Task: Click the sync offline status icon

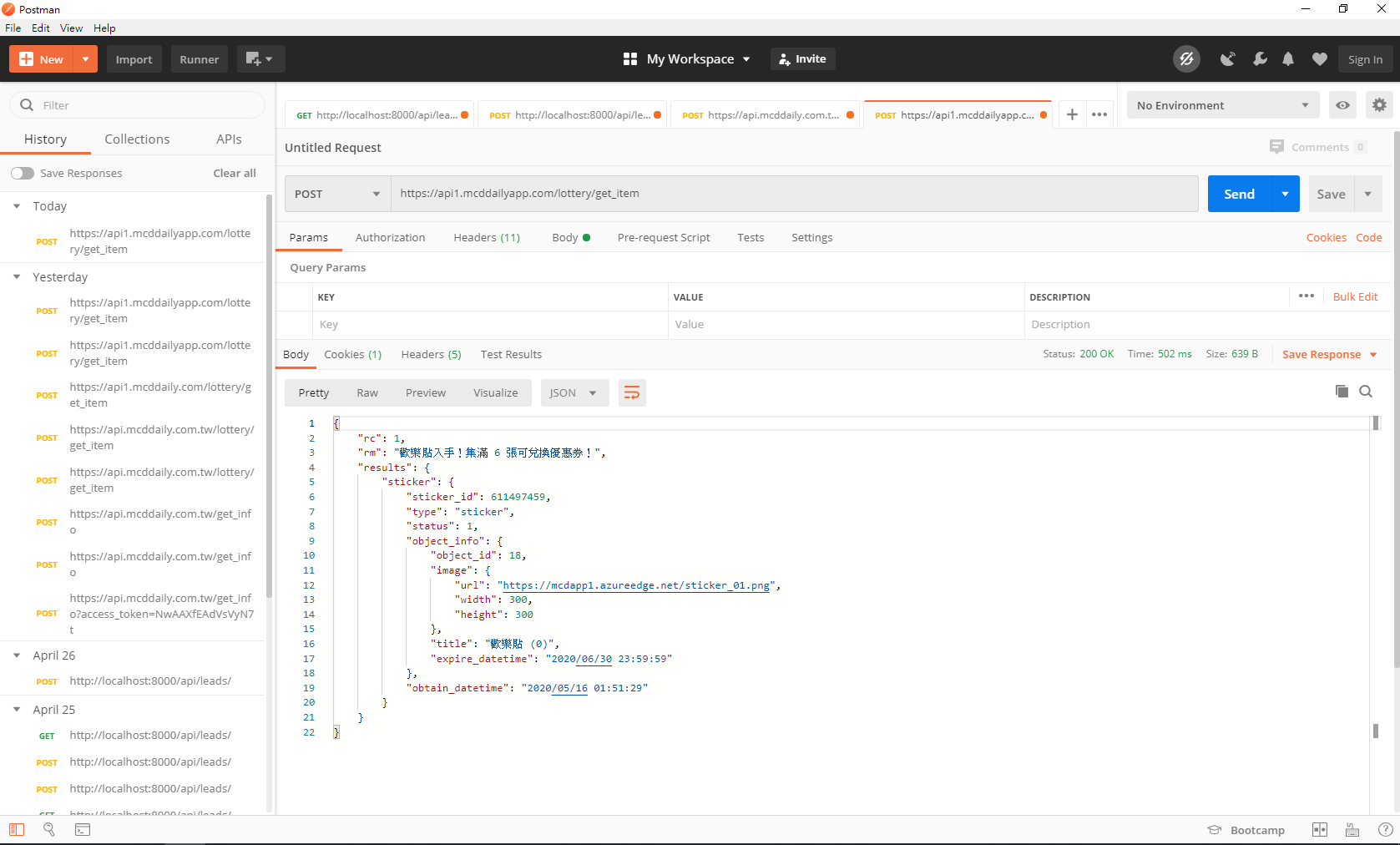Action: (1186, 59)
